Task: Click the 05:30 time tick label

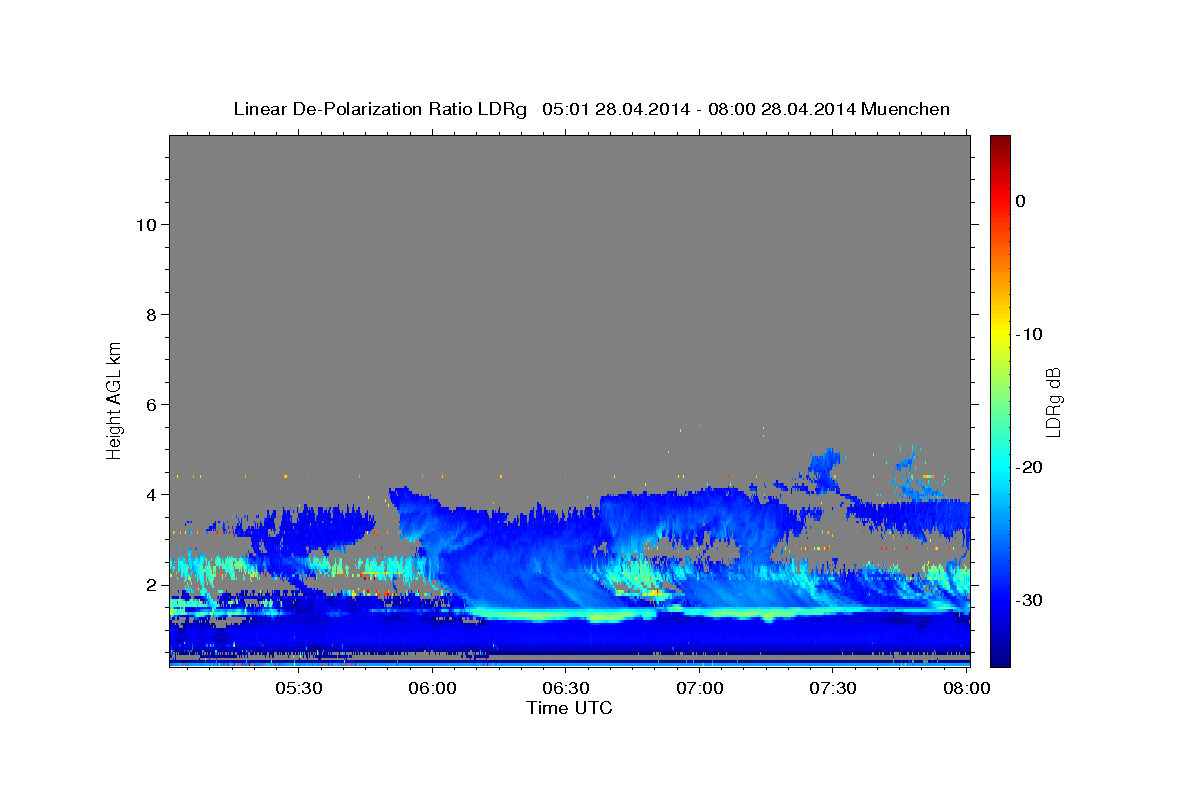Action: 298,688
